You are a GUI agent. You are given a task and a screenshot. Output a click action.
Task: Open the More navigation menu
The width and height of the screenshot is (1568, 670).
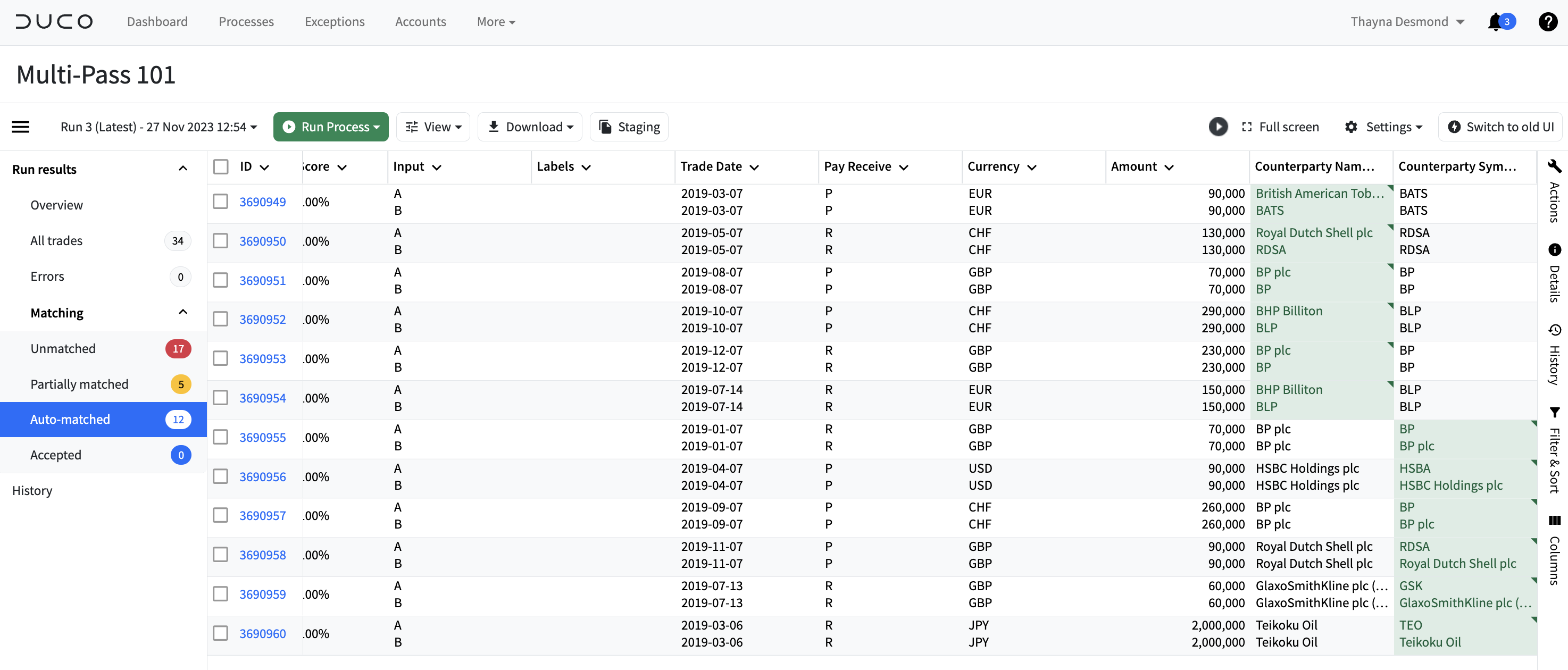point(496,22)
